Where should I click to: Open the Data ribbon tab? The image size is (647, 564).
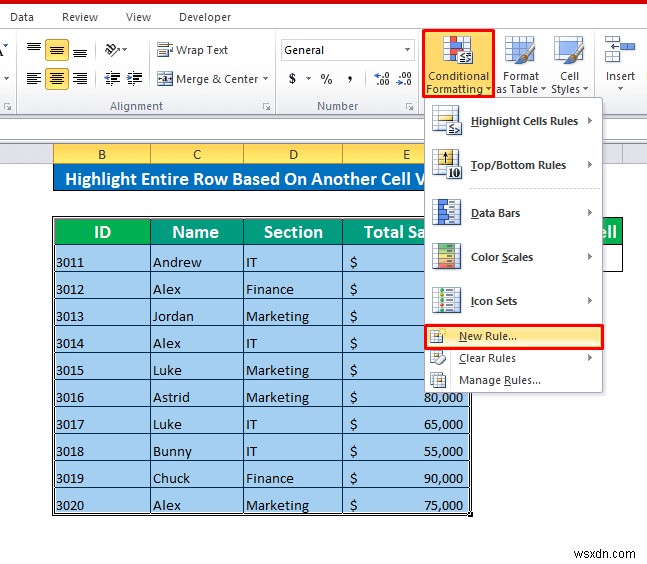22,17
